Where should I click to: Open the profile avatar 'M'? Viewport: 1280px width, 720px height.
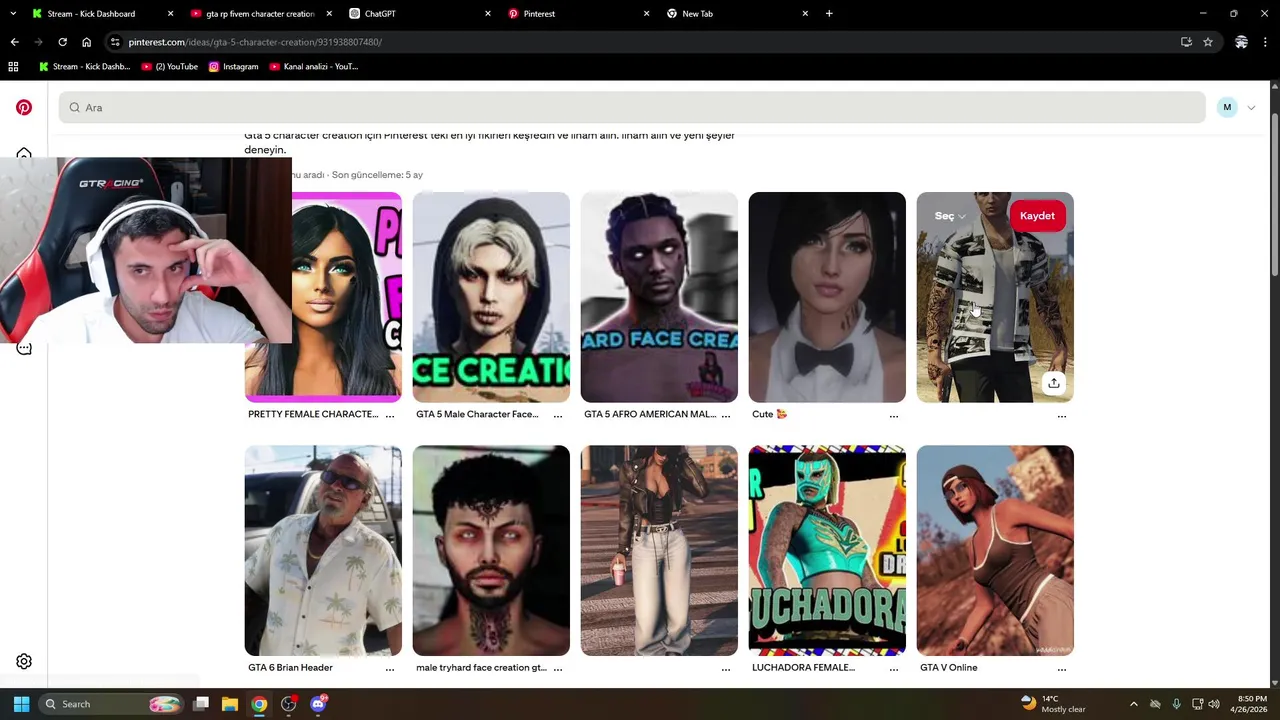(x=1227, y=107)
